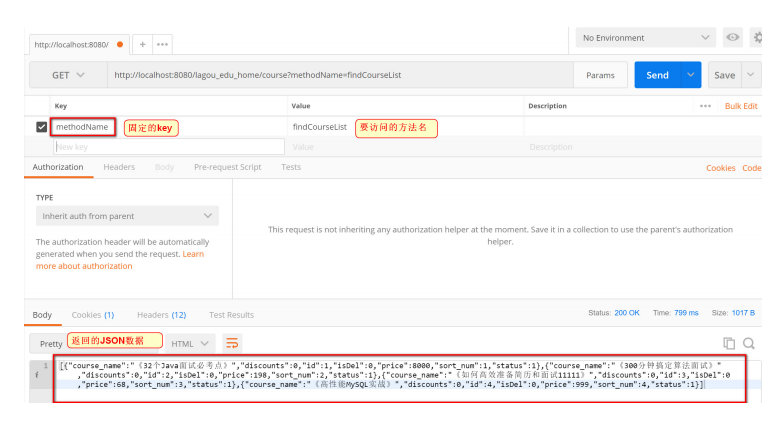Image resolution: width=784 pixels, height=423 pixels.
Task: Click the Params button
Action: tap(600, 75)
